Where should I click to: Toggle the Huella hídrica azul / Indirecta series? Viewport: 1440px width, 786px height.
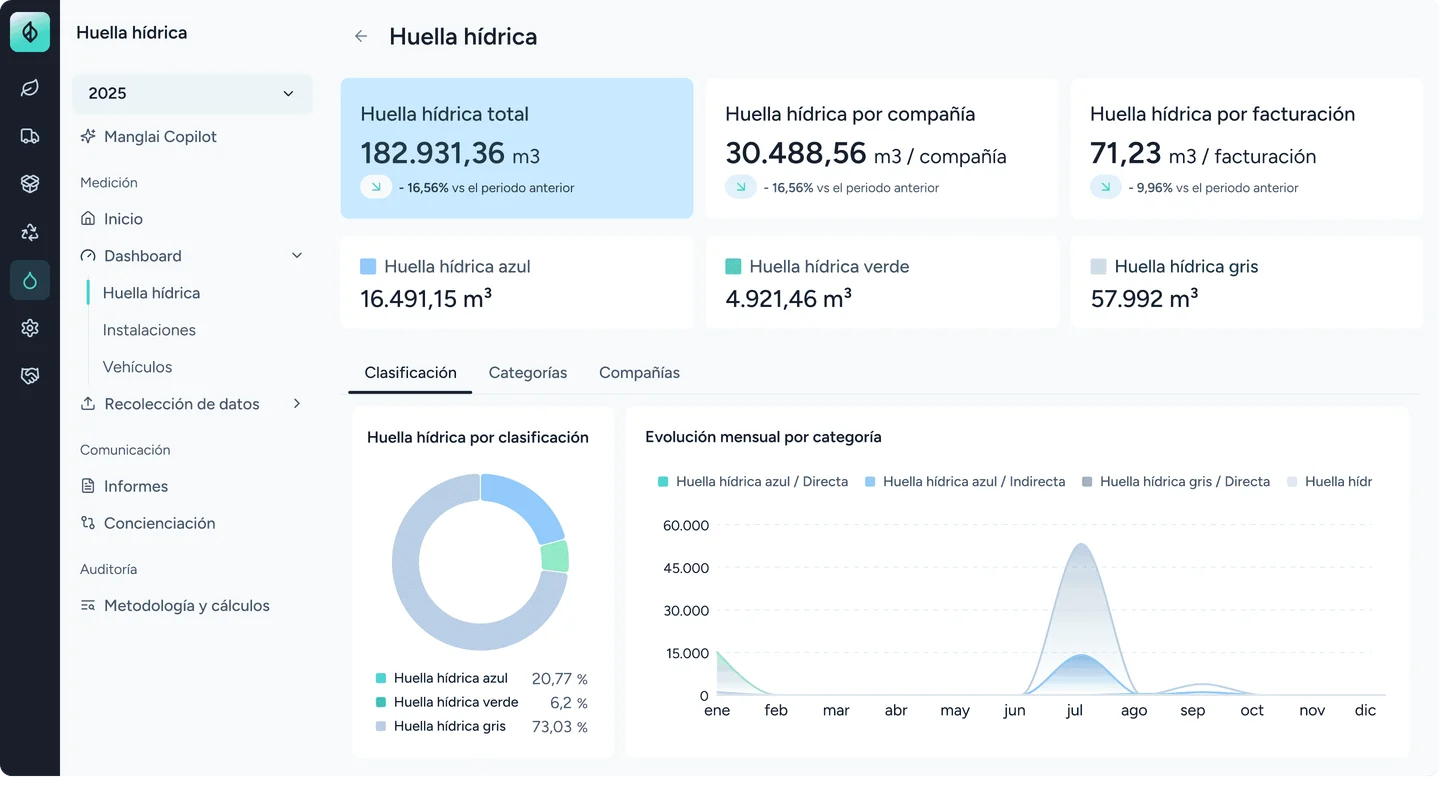(x=965, y=482)
